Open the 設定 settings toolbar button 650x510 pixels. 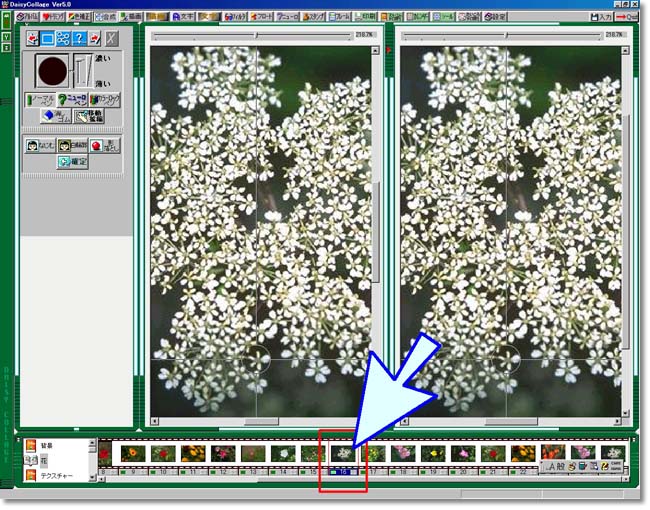point(495,17)
